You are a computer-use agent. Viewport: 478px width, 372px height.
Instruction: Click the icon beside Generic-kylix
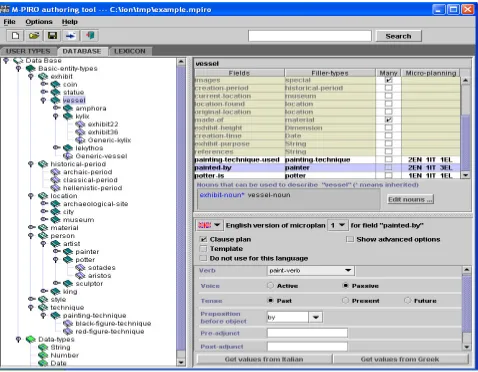click(x=80, y=140)
